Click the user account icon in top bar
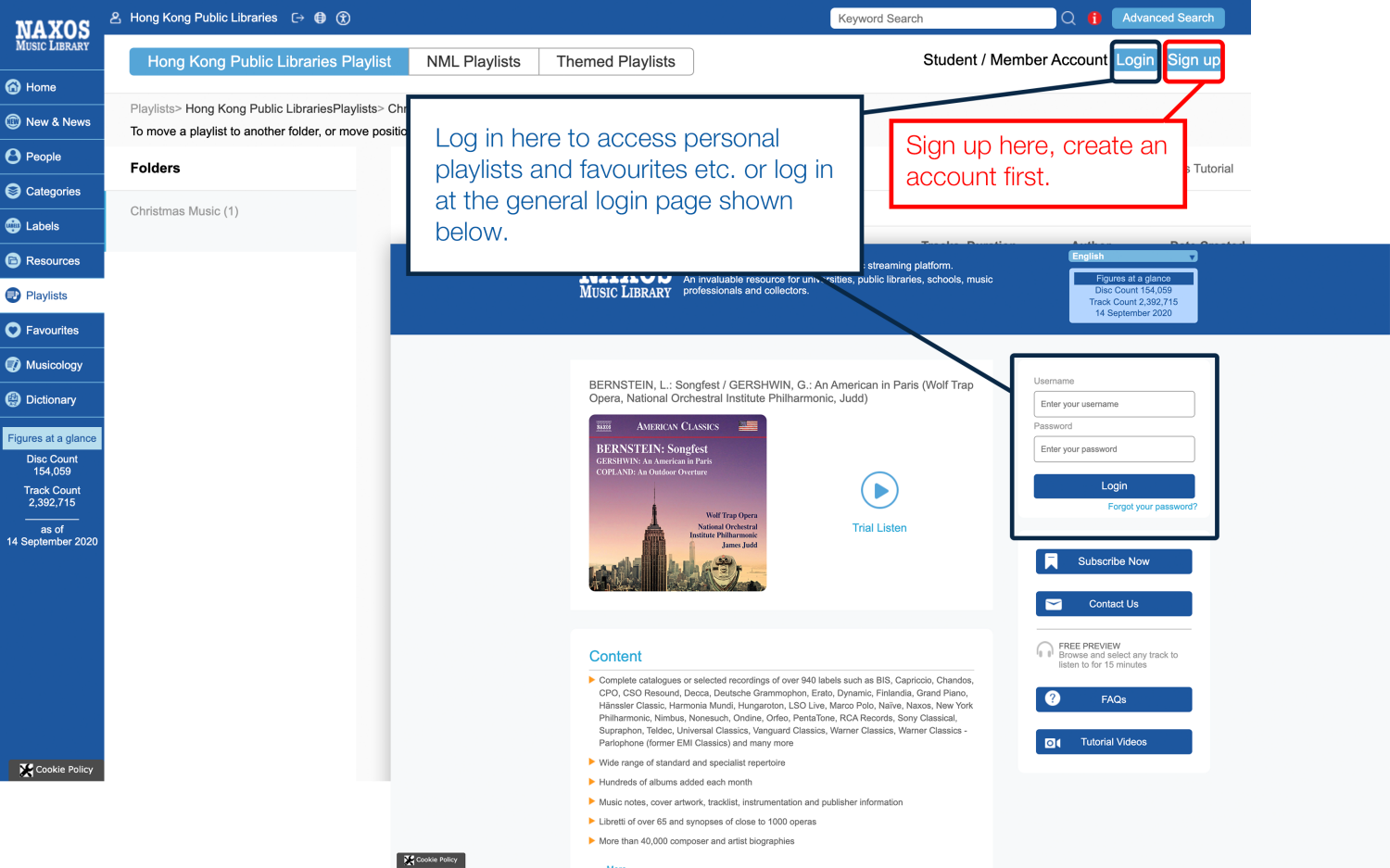 coord(116,18)
